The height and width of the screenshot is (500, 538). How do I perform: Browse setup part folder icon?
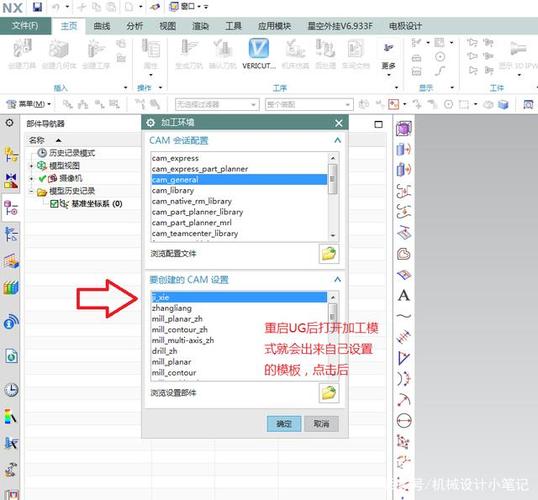(329, 393)
